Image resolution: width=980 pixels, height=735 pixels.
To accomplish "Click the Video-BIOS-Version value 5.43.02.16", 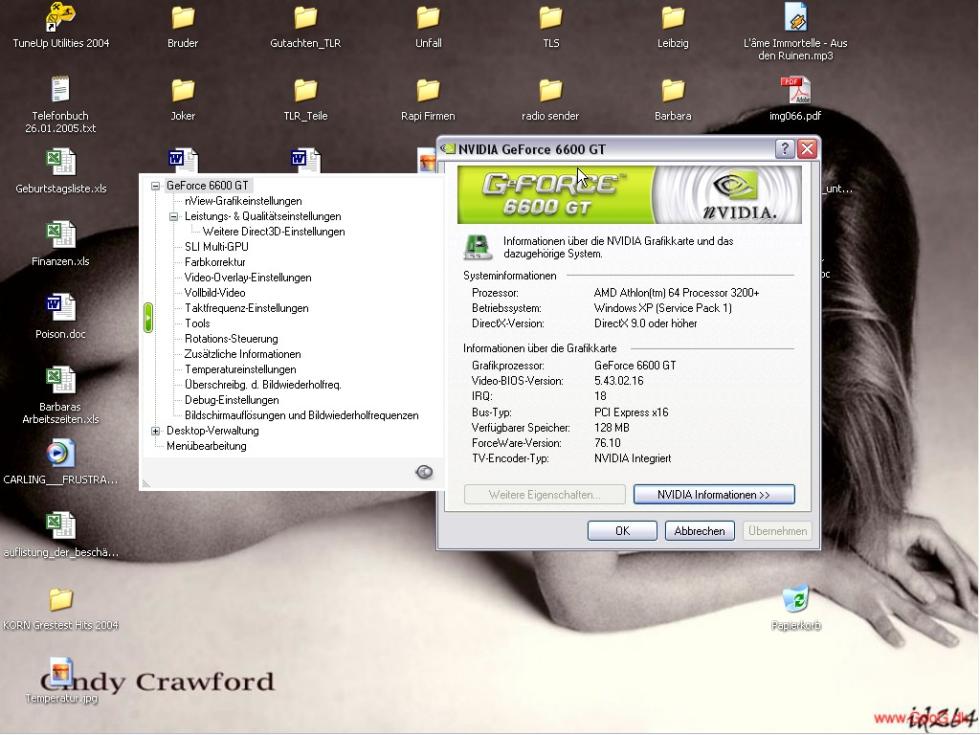I will (618, 381).
